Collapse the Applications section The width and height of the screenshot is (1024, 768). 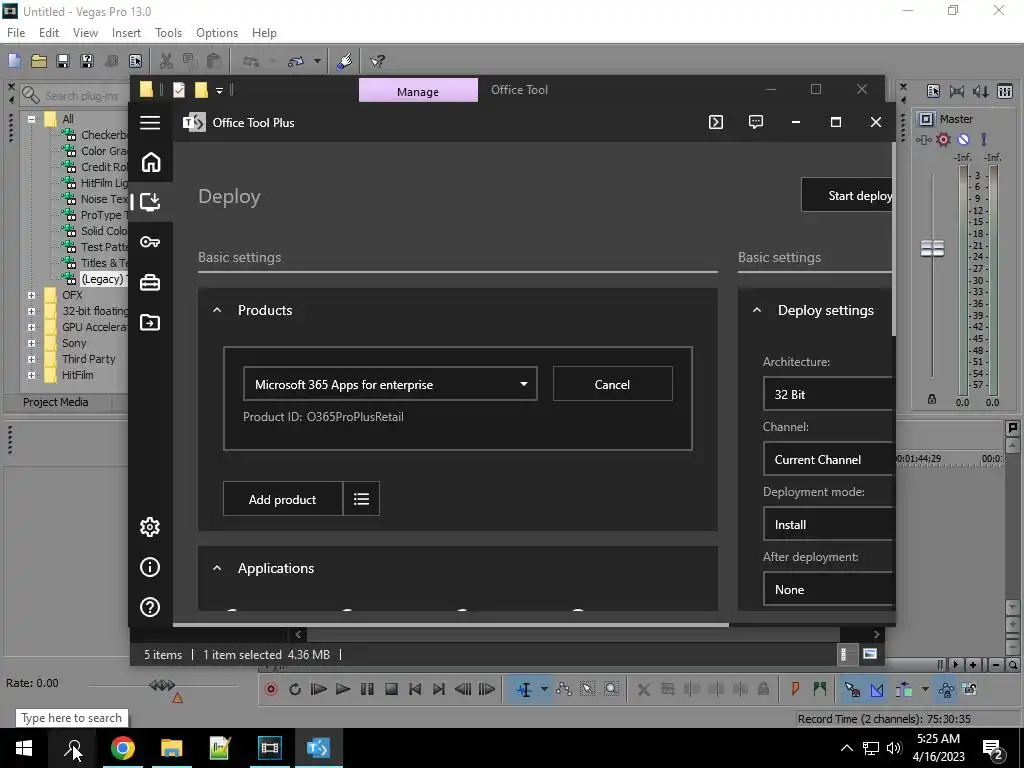[217, 568]
